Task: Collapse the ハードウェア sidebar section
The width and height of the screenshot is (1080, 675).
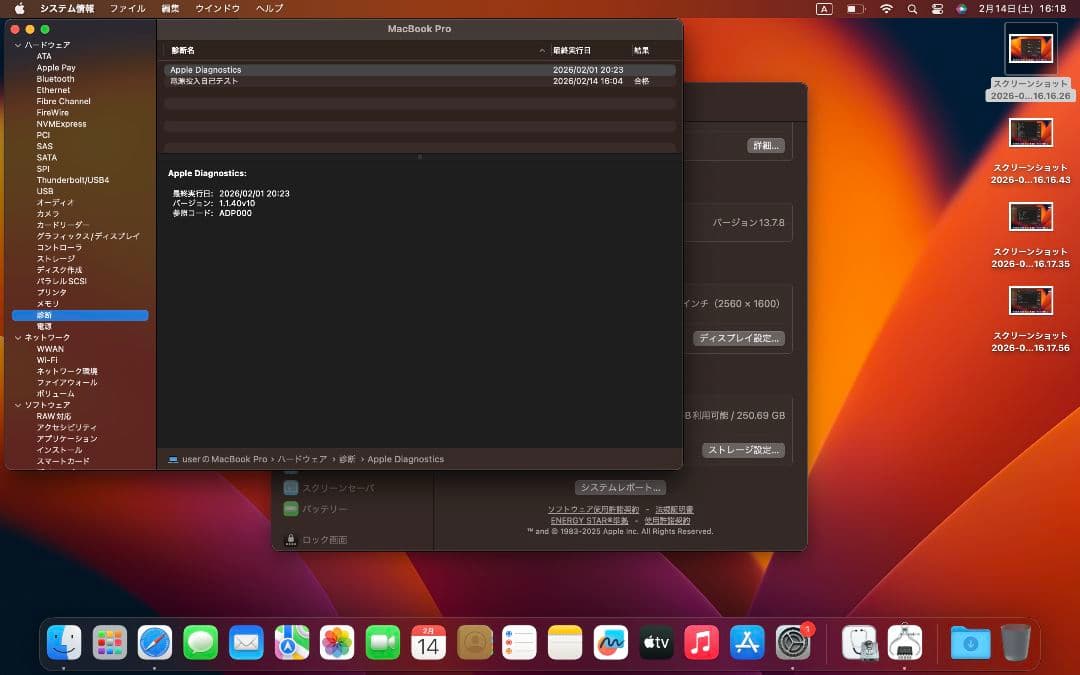Action: click(16, 44)
